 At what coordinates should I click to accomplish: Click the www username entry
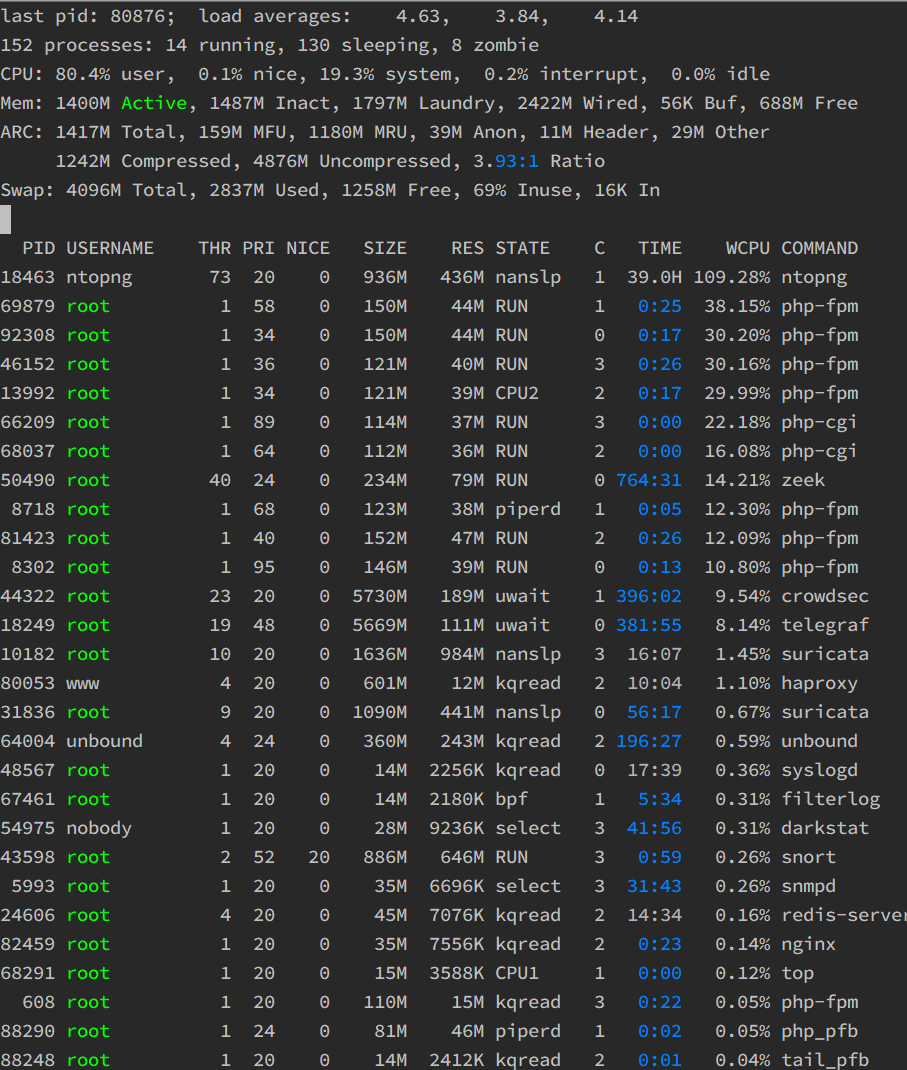pyautogui.click(x=83, y=683)
